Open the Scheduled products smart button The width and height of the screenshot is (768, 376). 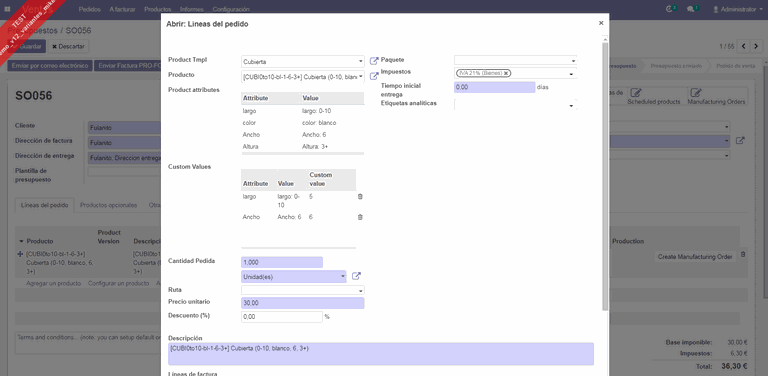pos(654,97)
